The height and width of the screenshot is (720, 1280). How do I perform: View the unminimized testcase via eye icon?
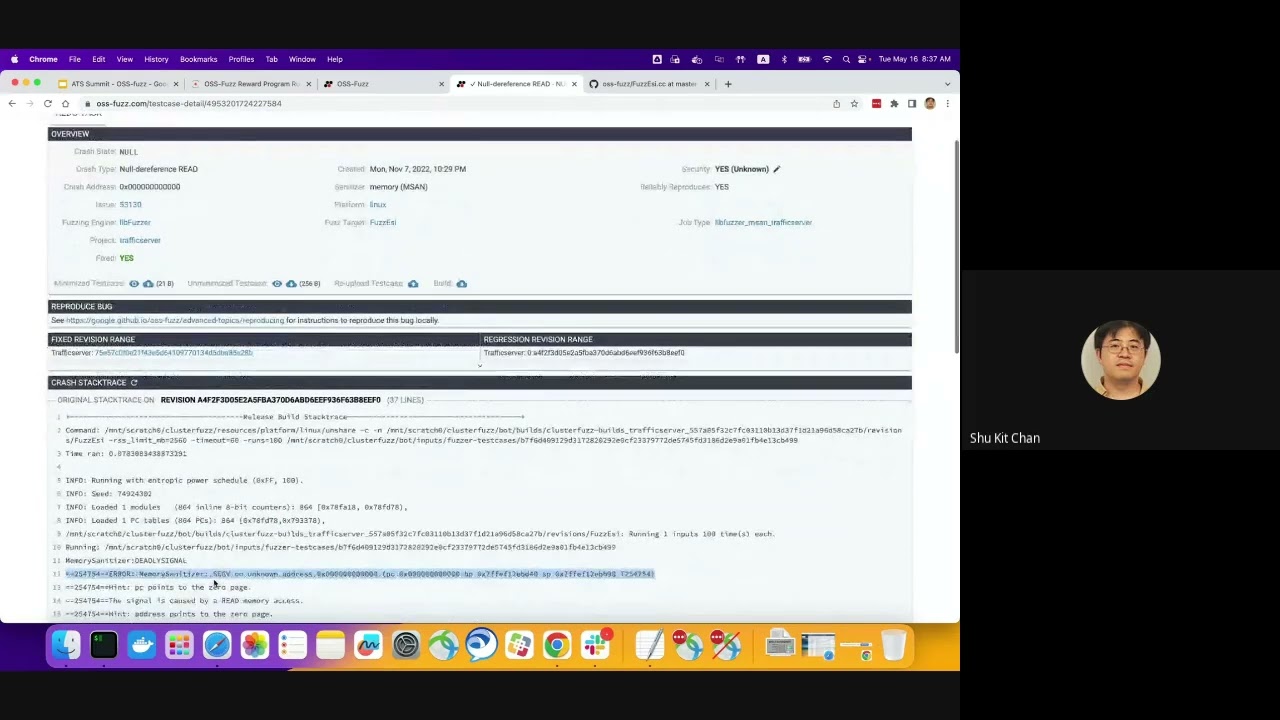coord(277,284)
